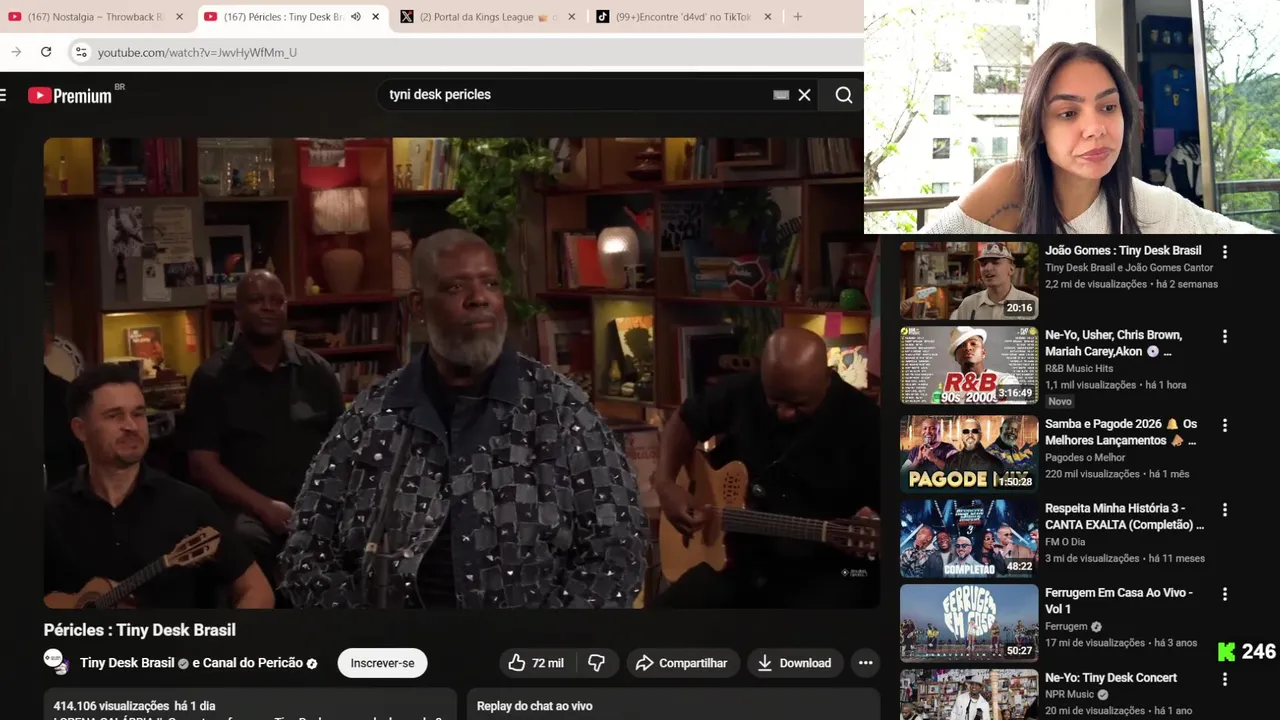Click the YouTube search input field
1280x720 pixels.
point(575,95)
